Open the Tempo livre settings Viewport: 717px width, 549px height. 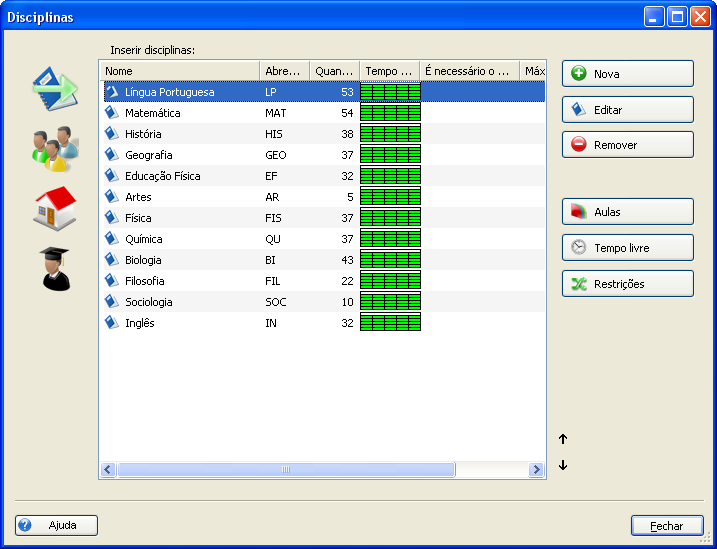tap(627, 248)
